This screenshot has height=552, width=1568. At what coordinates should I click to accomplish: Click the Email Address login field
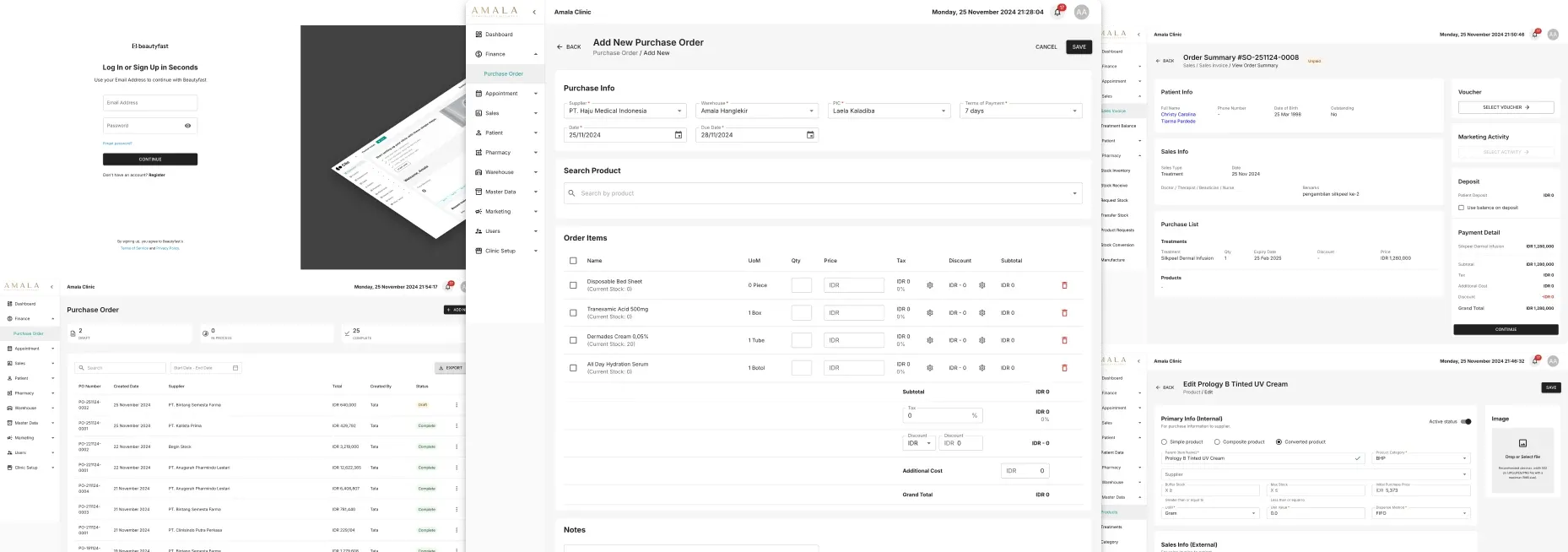point(150,103)
